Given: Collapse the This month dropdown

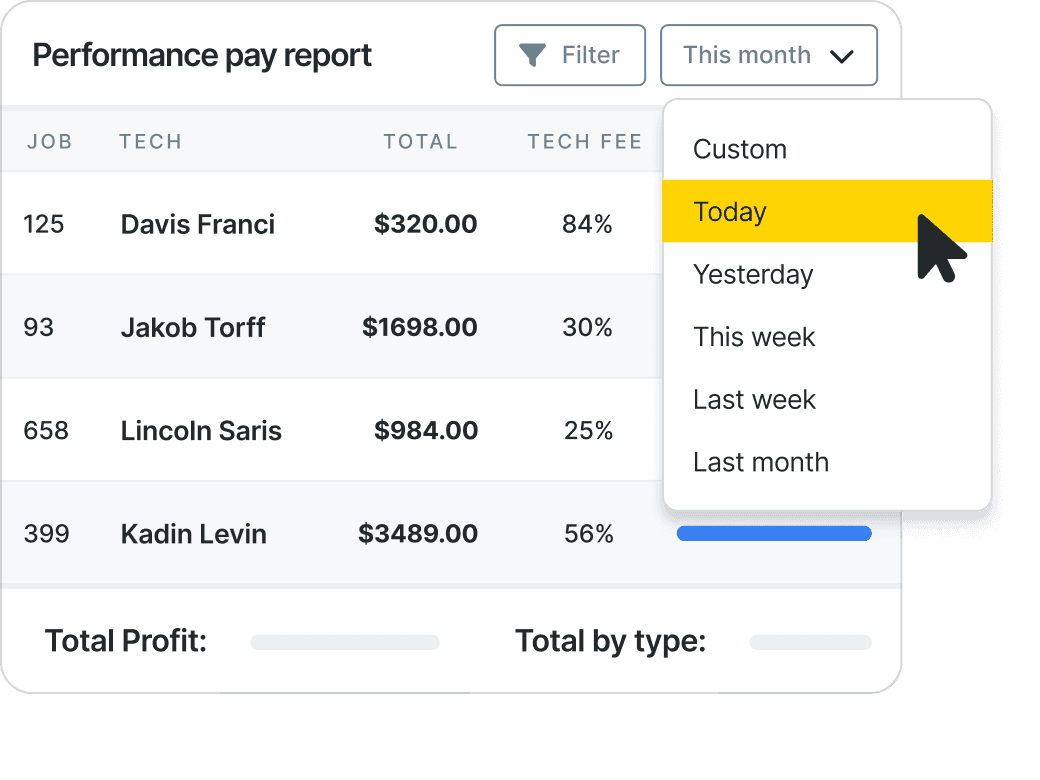Looking at the screenshot, I should [x=769, y=55].
